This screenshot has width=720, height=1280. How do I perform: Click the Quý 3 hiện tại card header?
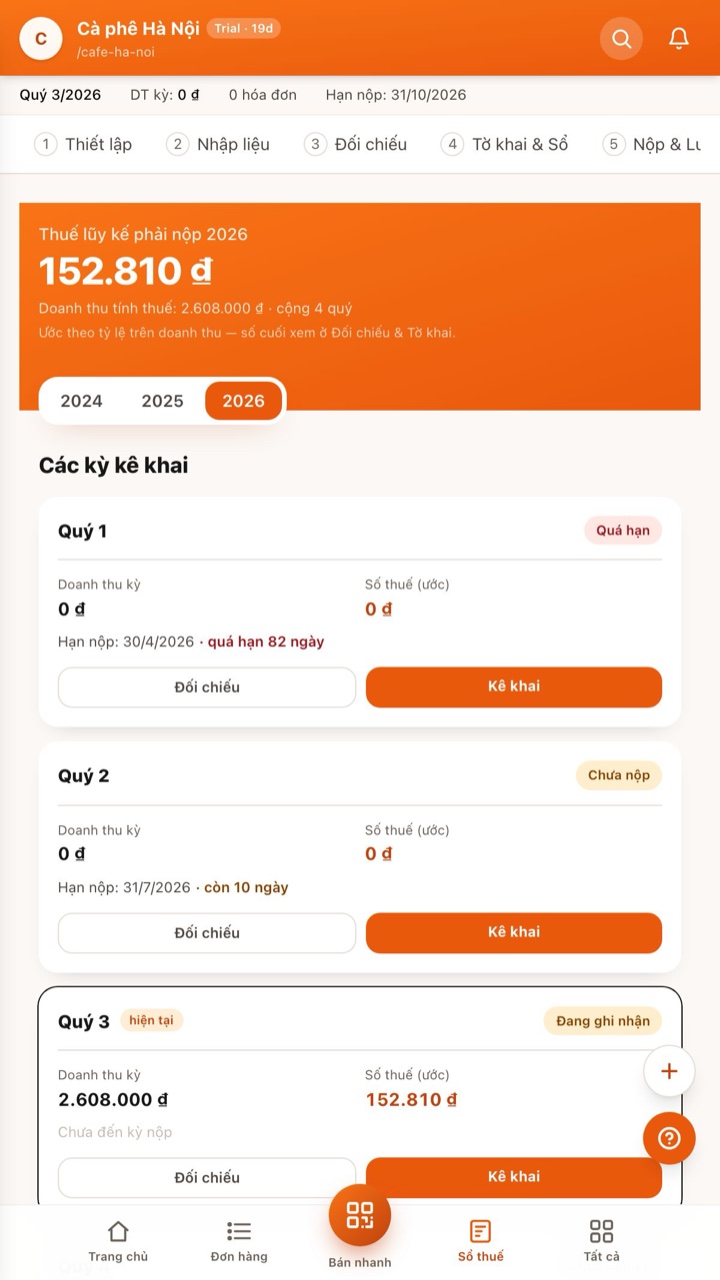(360, 1021)
